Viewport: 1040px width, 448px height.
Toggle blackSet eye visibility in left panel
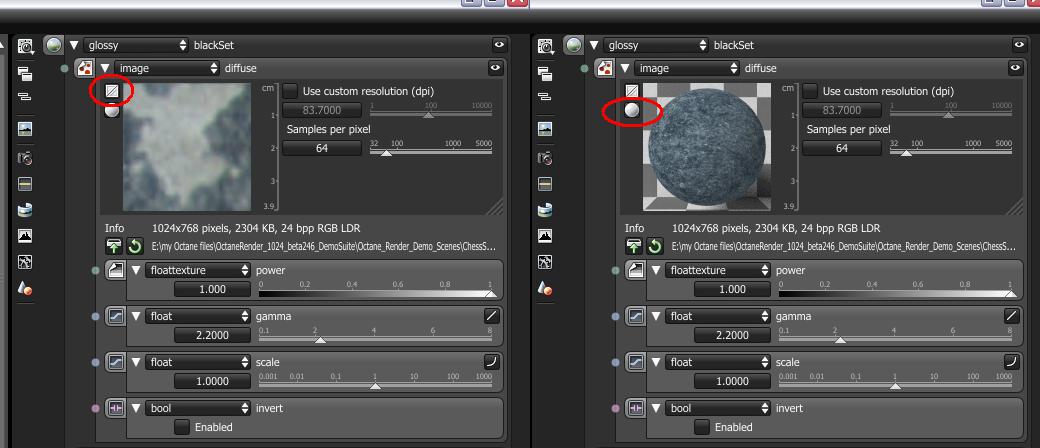pyautogui.click(x=499, y=44)
